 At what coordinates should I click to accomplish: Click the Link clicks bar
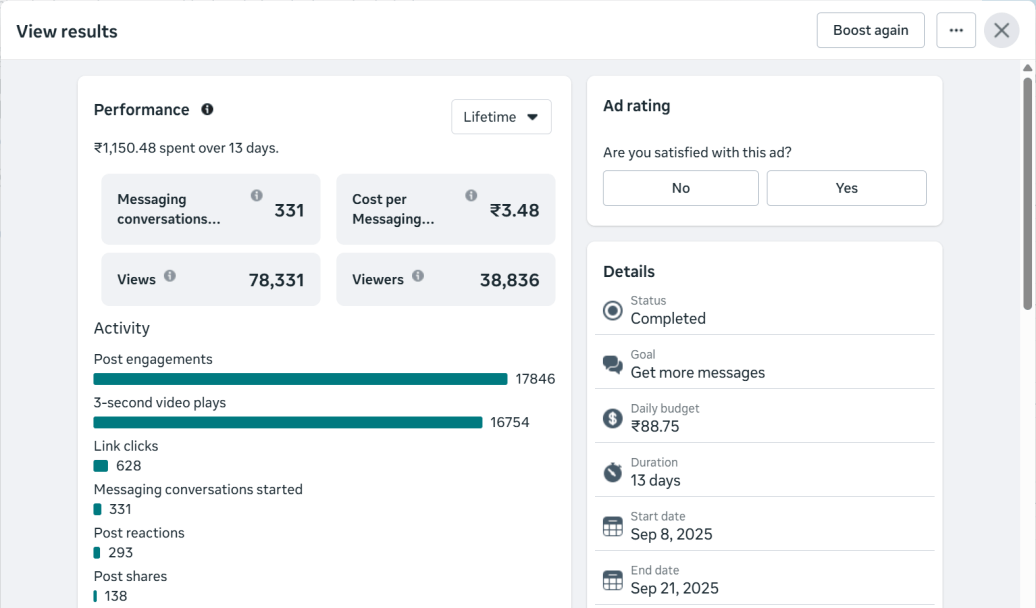[x=101, y=466]
